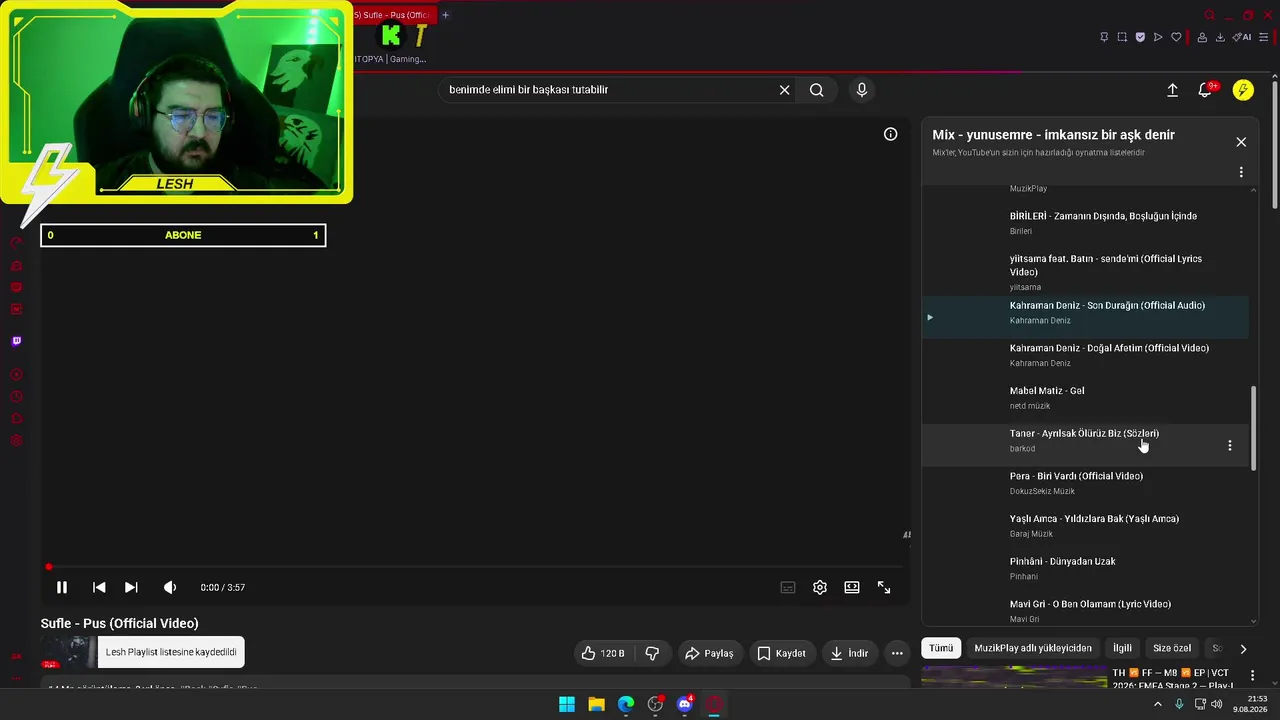Click the search magnifier button
This screenshot has width=1280, height=720.
coord(817,90)
